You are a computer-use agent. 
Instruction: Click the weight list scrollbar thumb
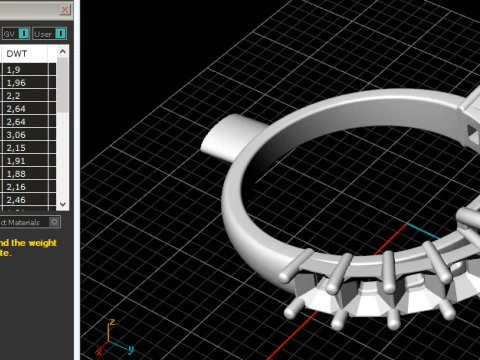point(63,85)
